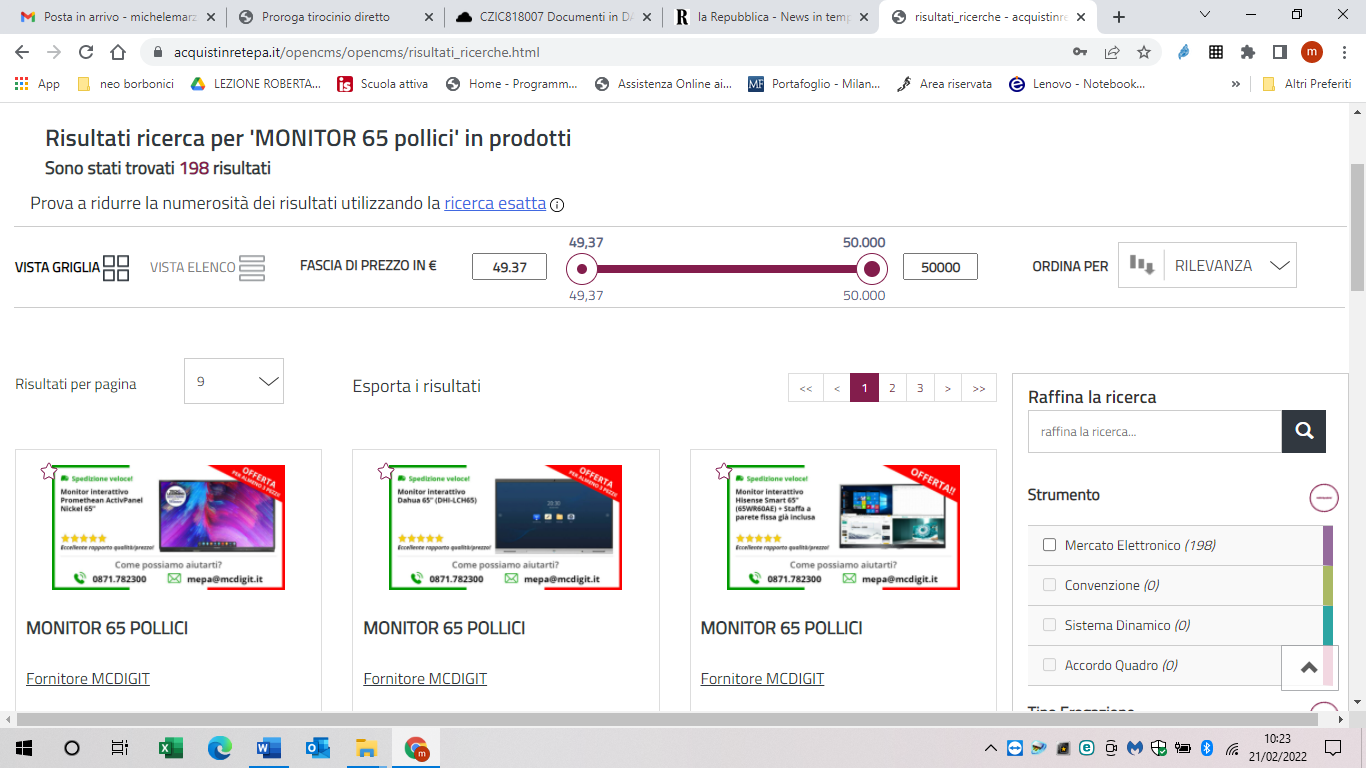Click the scroll-to-top arrow button
Screen dimensions: 1366x768
coord(1309,669)
